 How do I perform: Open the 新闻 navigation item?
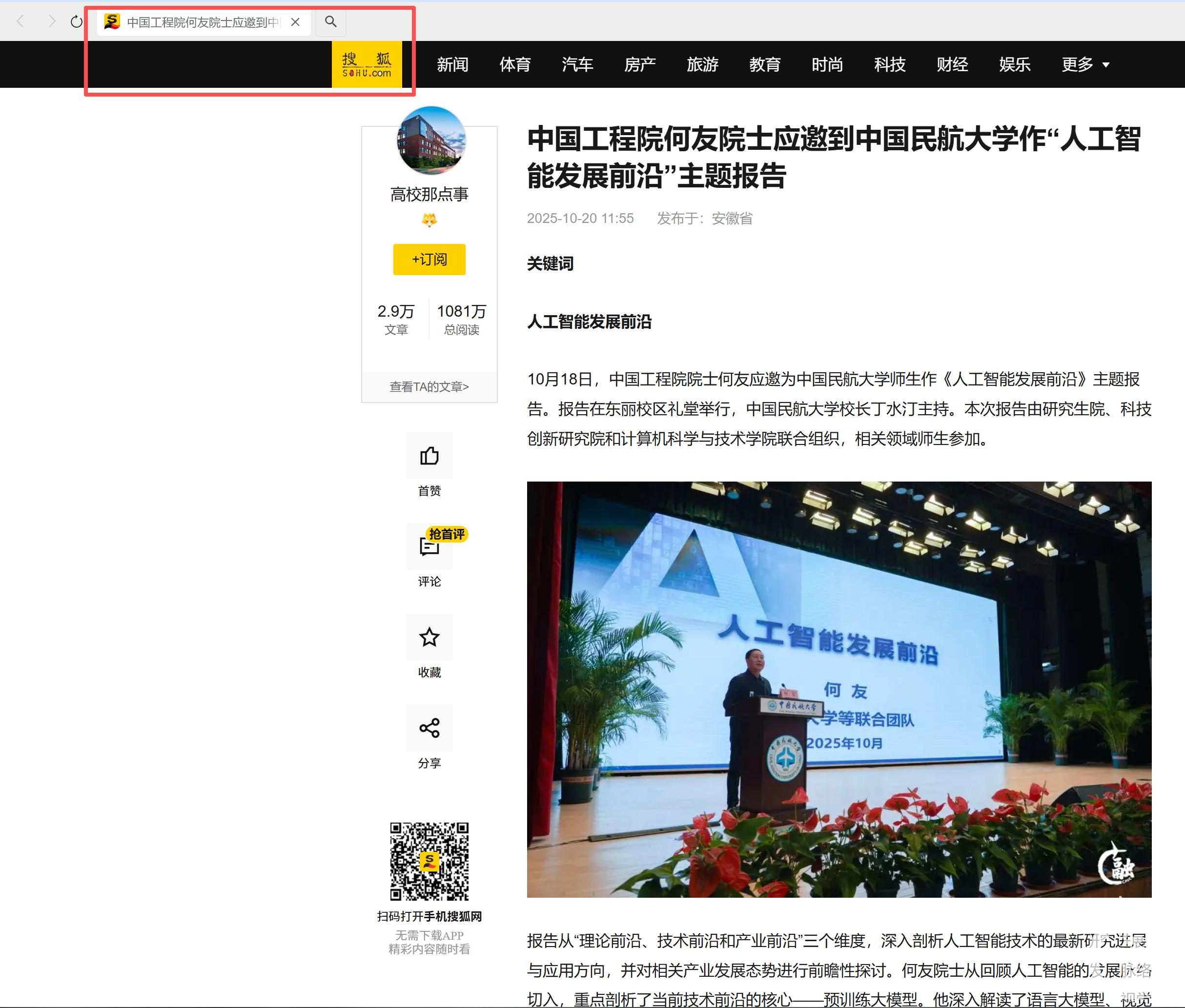452,64
